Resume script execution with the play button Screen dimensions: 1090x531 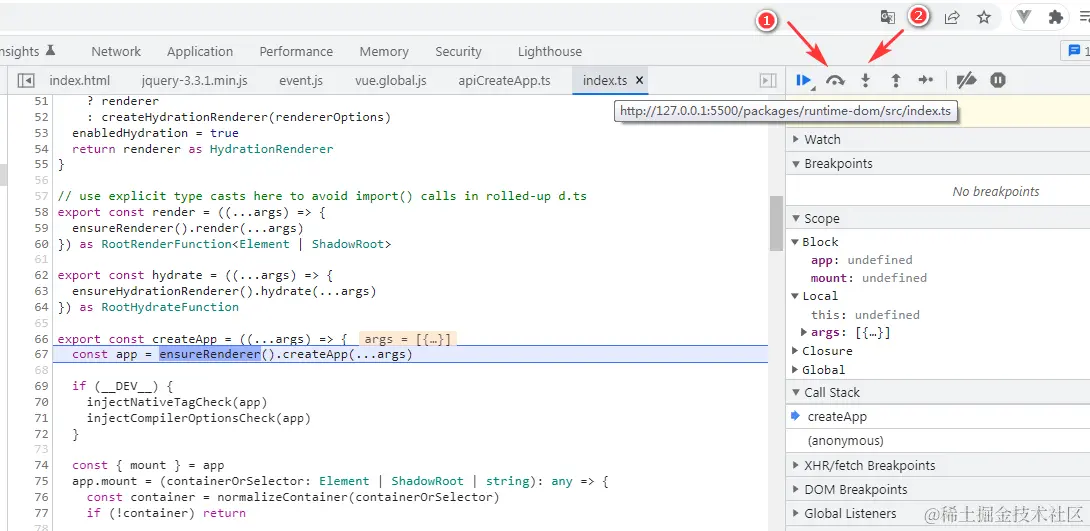pos(804,81)
